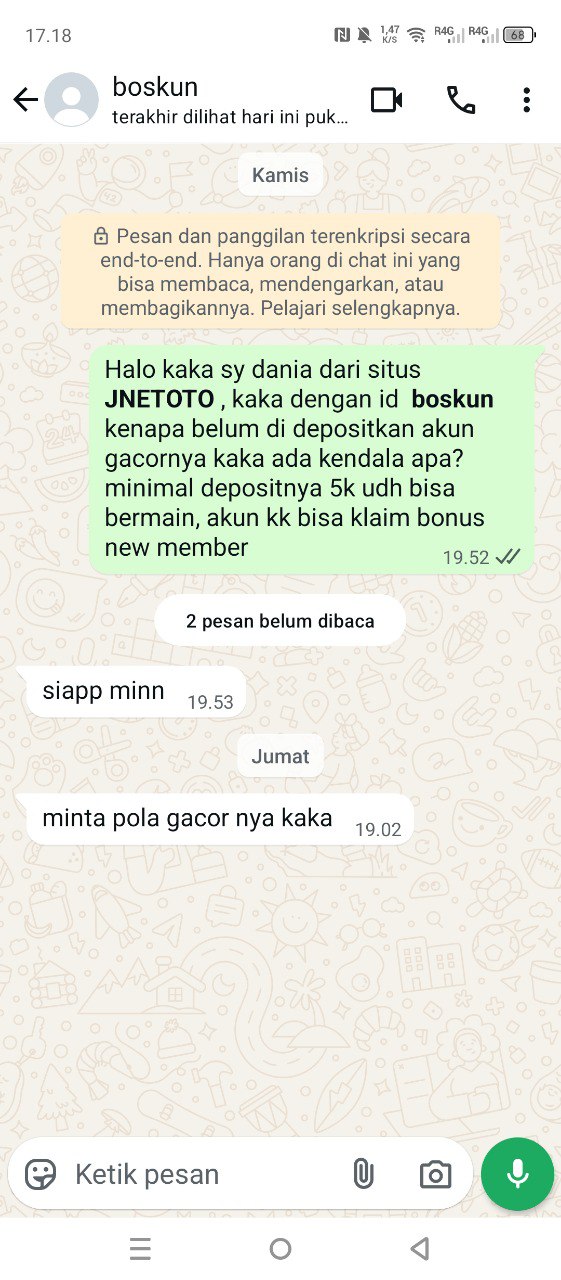Tap the end-to-end encryption notice banner
This screenshot has height=1280, width=561.
point(280,271)
